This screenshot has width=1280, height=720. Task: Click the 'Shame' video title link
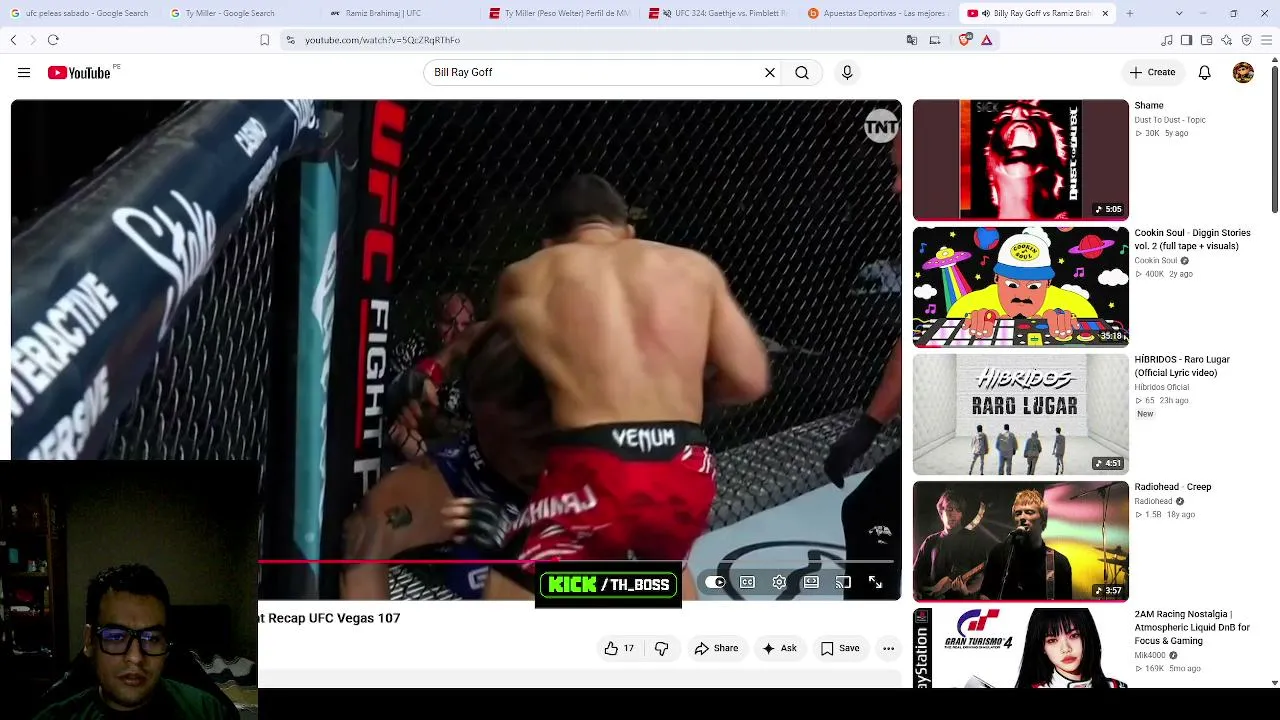1149,105
